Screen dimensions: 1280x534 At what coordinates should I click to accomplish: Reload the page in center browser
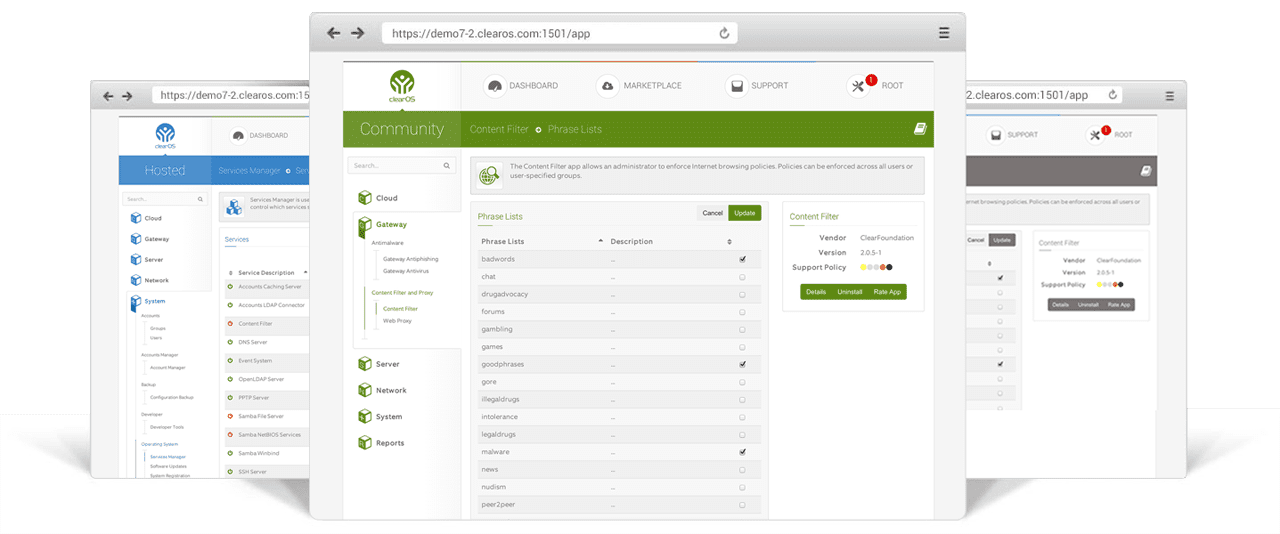(x=724, y=33)
